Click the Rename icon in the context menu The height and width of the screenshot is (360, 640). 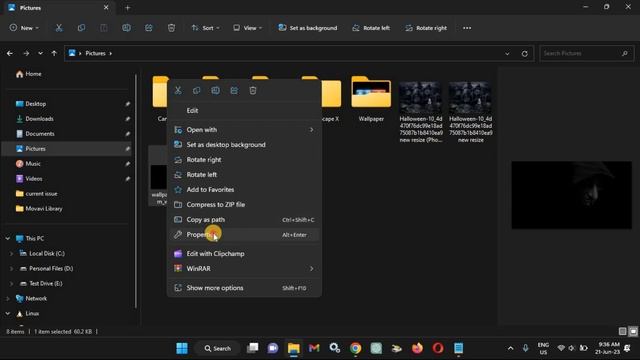pos(216,90)
